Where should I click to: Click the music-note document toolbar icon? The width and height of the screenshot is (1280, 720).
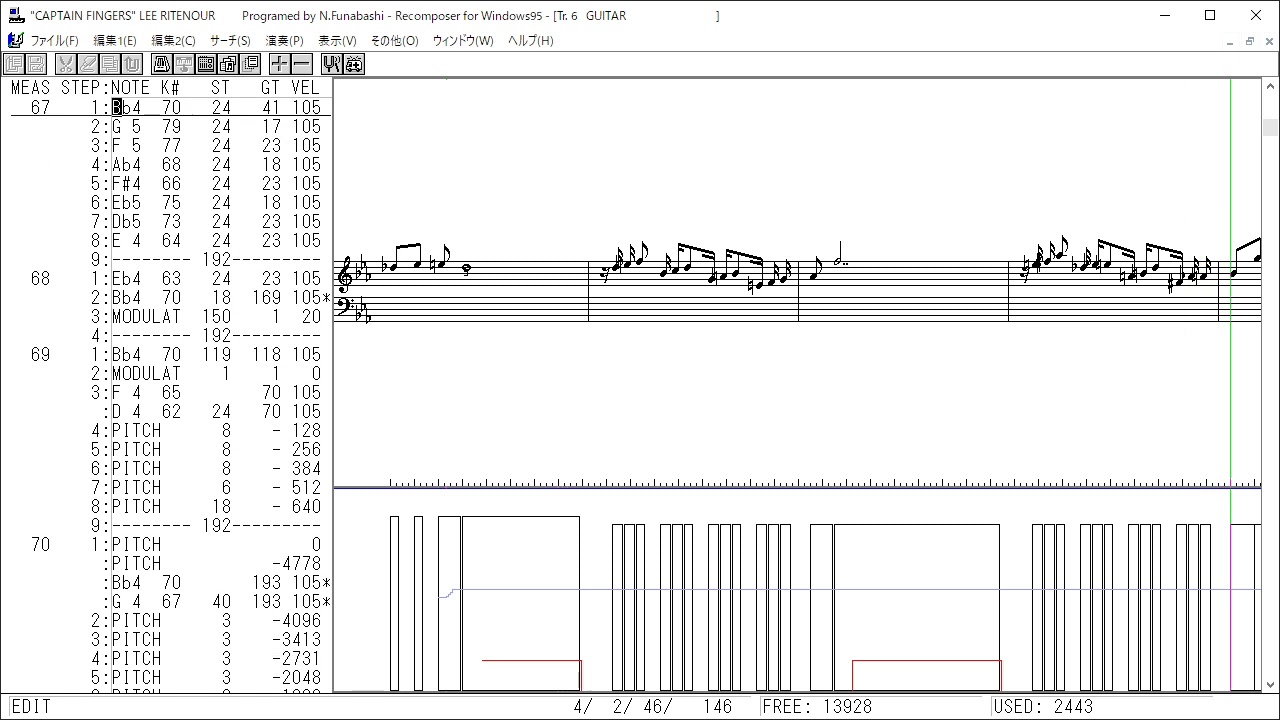click(228, 64)
